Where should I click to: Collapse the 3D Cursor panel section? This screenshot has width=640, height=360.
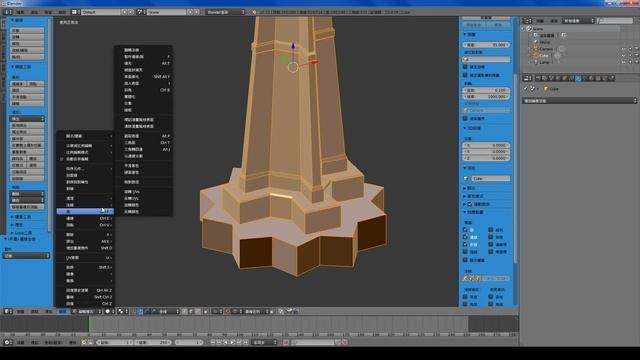pyautogui.click(x=473, y=128)
